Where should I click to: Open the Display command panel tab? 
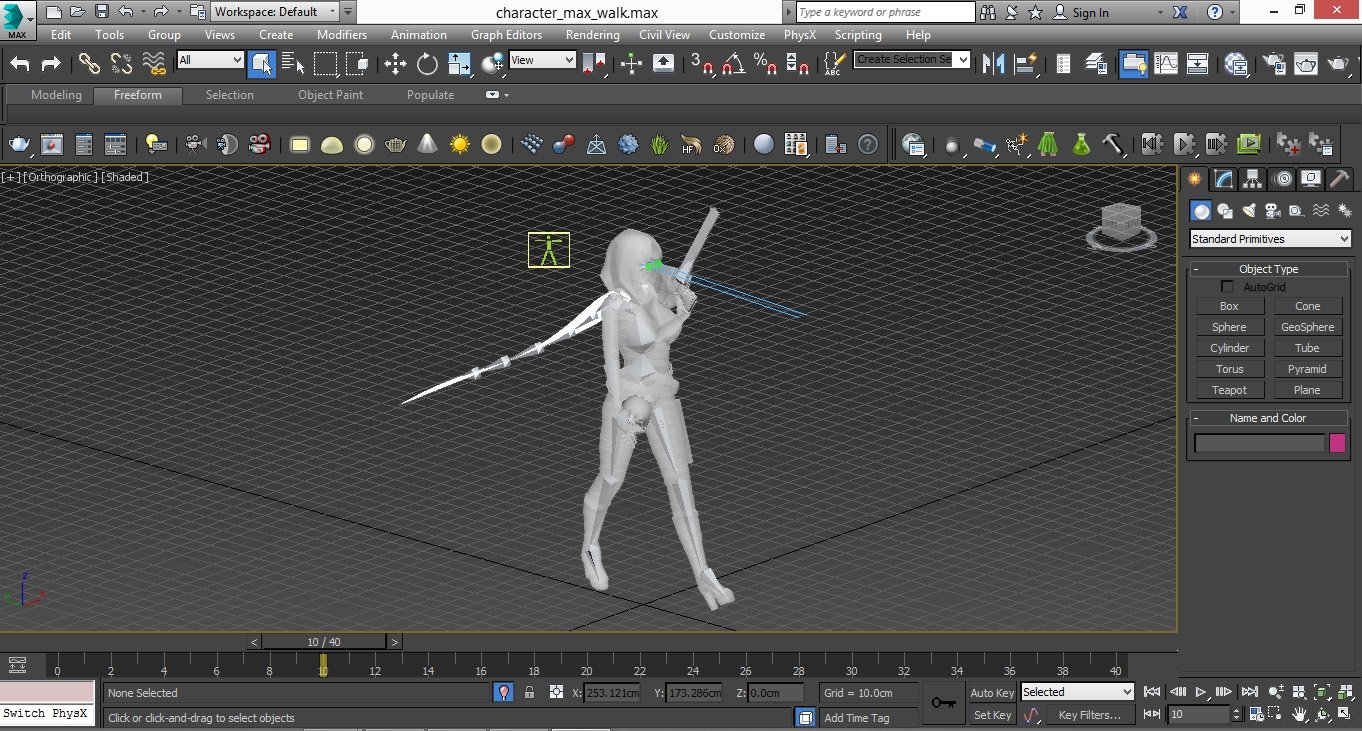pyautogui.click(x=1311, y=180)
